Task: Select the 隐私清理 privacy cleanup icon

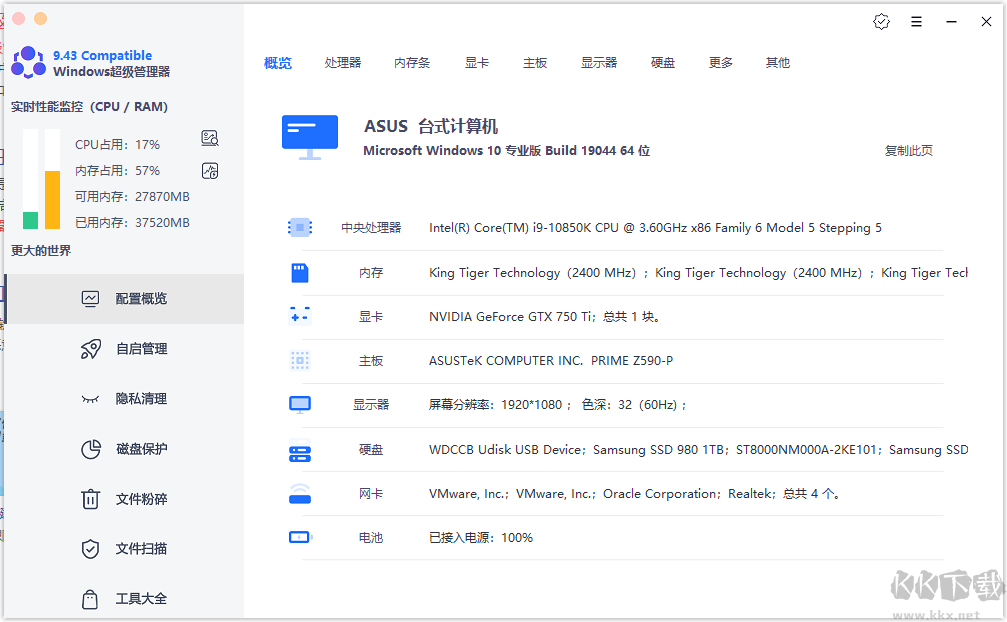Action: 89,398
